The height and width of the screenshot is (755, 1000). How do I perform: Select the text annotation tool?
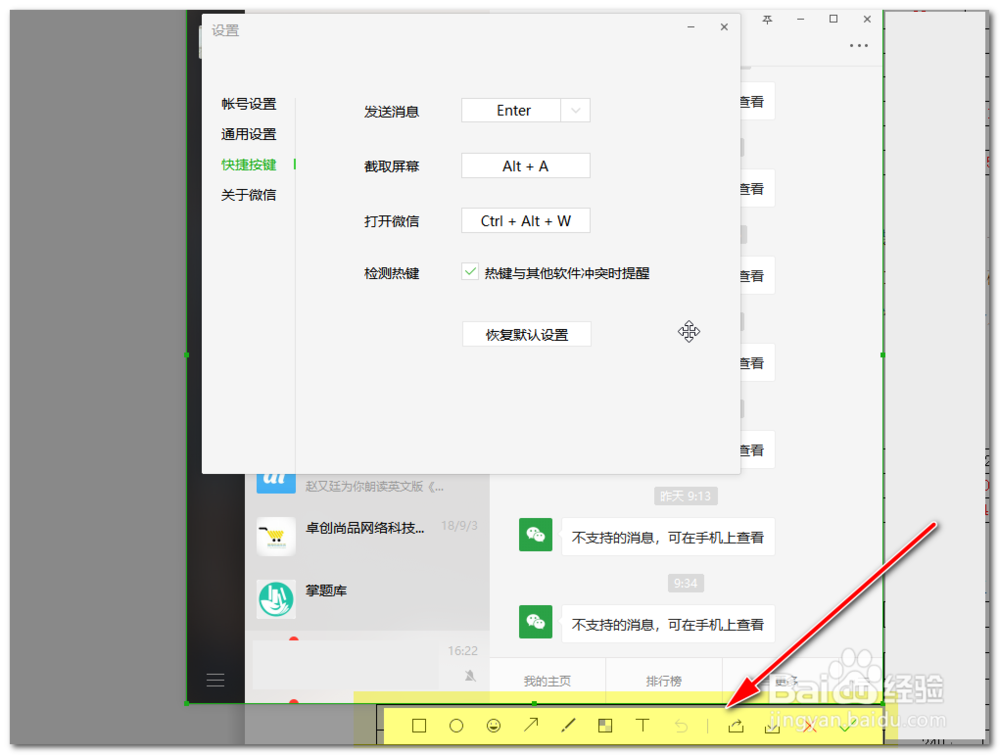(x=643, y=726)
